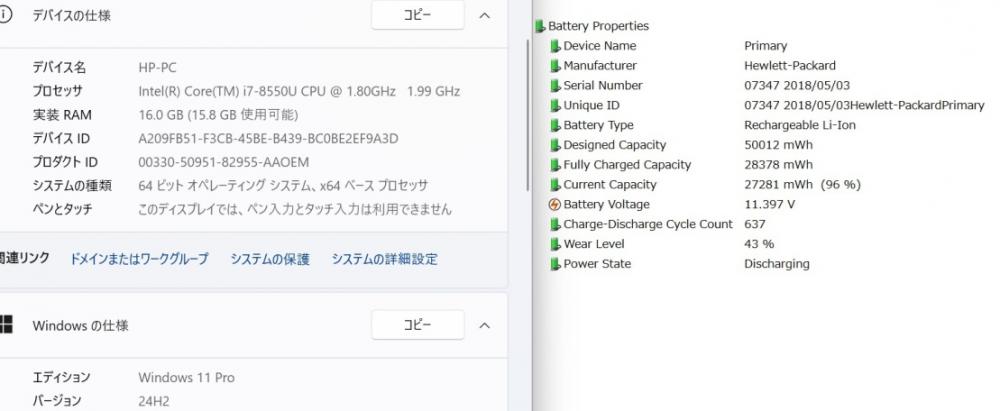Click the info icon beside デバイスの仕様

(x=6, y=16)
